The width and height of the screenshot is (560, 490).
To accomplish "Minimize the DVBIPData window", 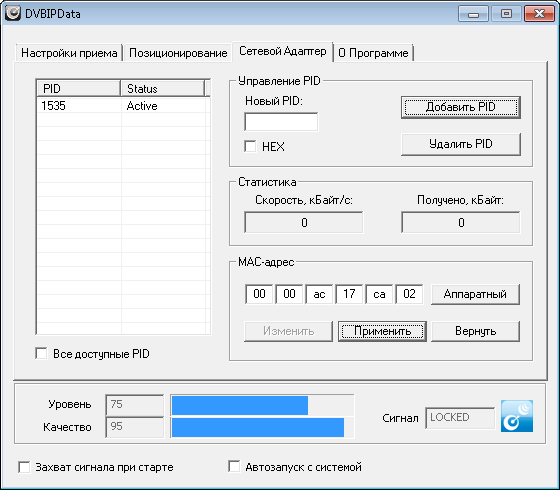I will click(x=474, y=14).
